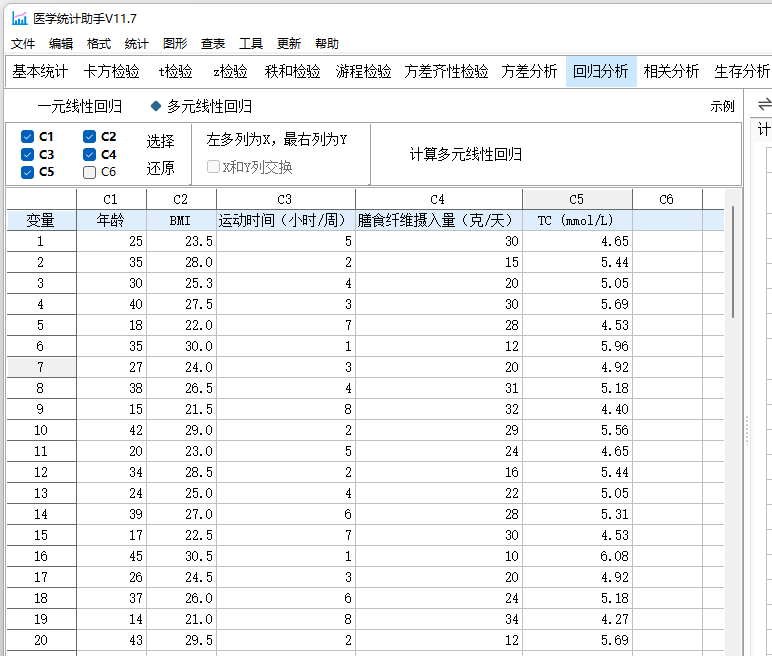
Task: Toggle the X和Y列交换 checkbox
Action: 213,166
